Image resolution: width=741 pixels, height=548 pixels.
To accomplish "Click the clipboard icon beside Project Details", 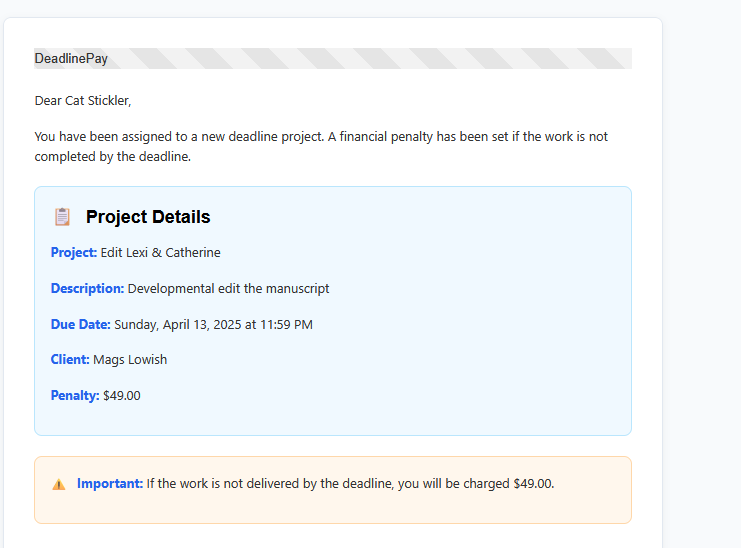I will pyautogui.click(x=62, y=217).
